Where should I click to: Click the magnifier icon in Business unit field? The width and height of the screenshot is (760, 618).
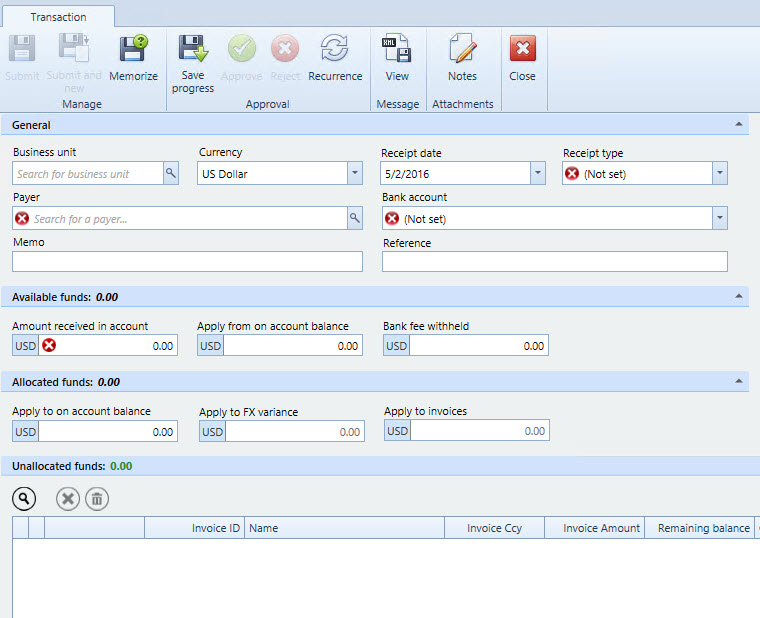(x=171, y=174)
